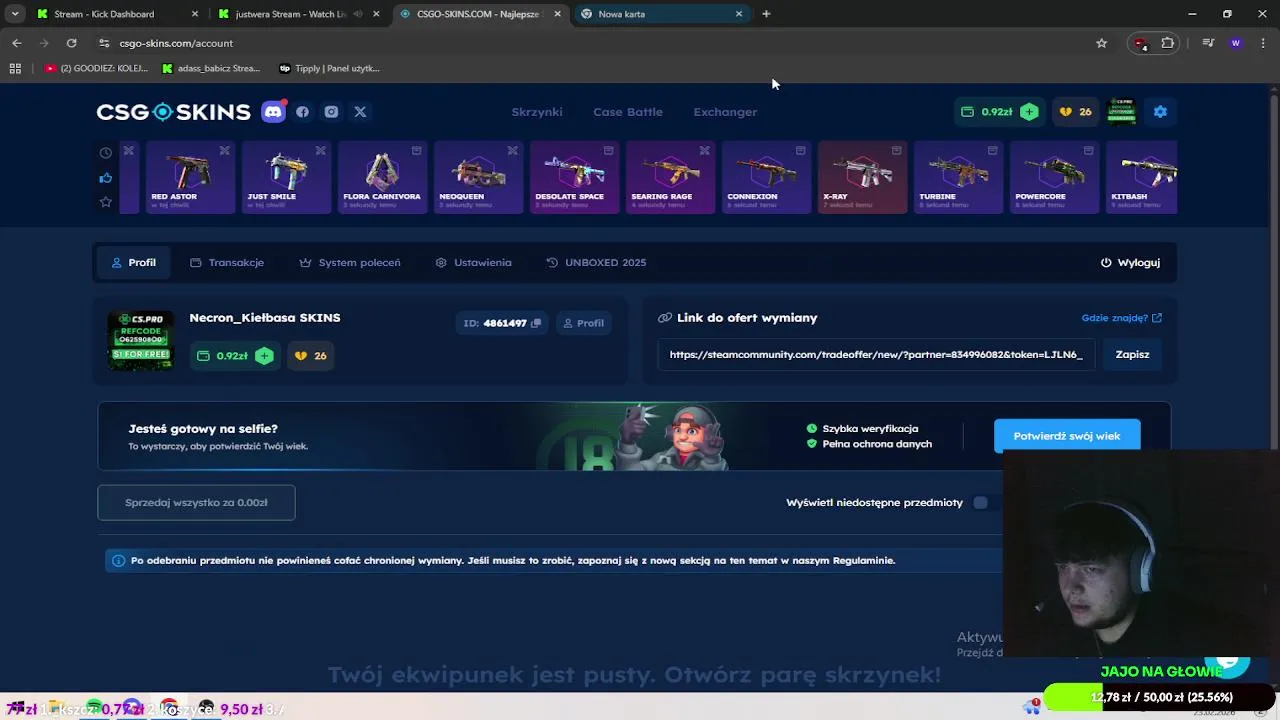The width and height of the screenshot is (1280, 720).
Task: Focus the Steam trade link input field
Action: 876,354
